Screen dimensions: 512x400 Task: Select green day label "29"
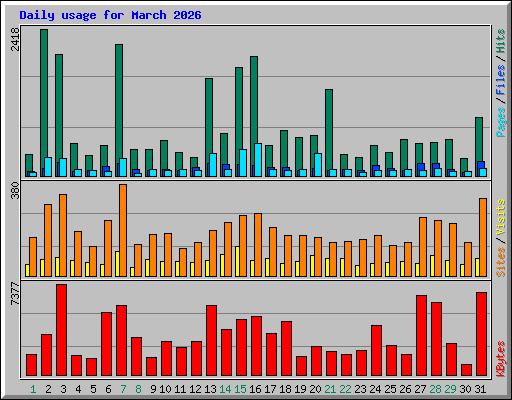pyautogui.click(x=450, y=389)
